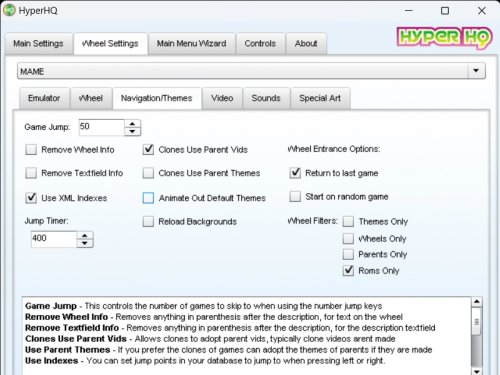Screen dimensions: 500x375
Task: Click the "Wheel Entrance Options:" label
Action: [334, 149]
